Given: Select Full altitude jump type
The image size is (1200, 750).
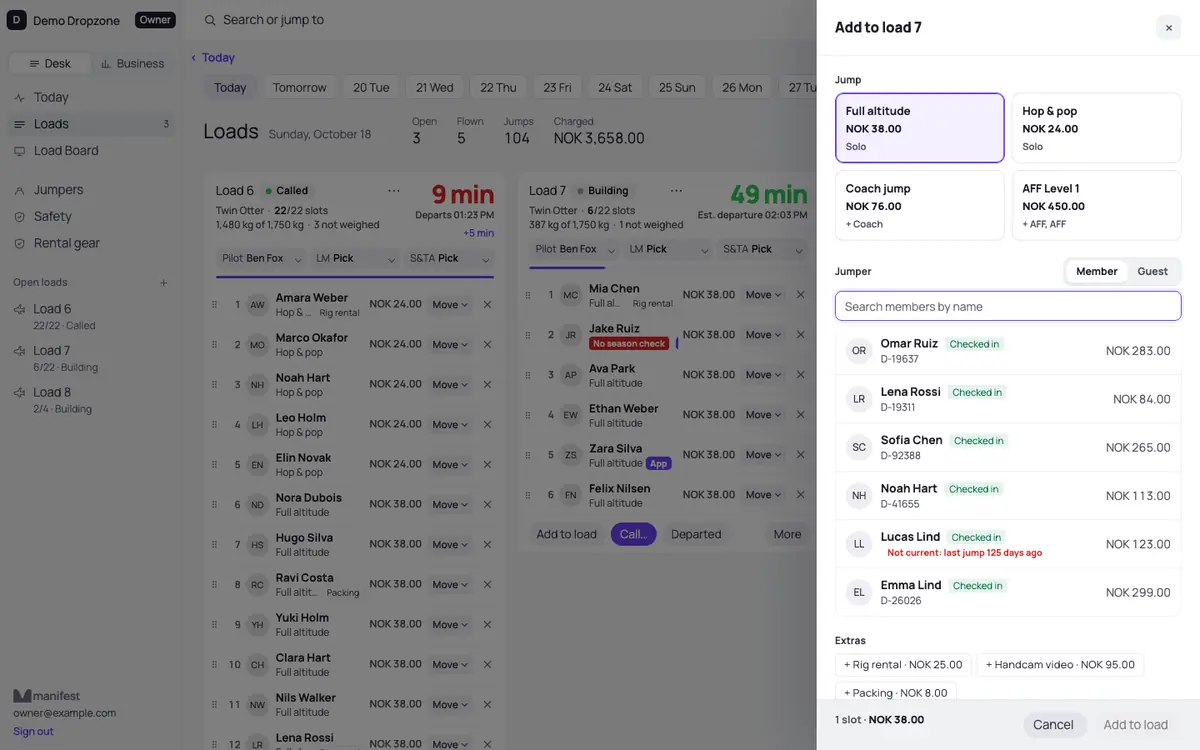Looking at the screenshot, I should [920, 128].
